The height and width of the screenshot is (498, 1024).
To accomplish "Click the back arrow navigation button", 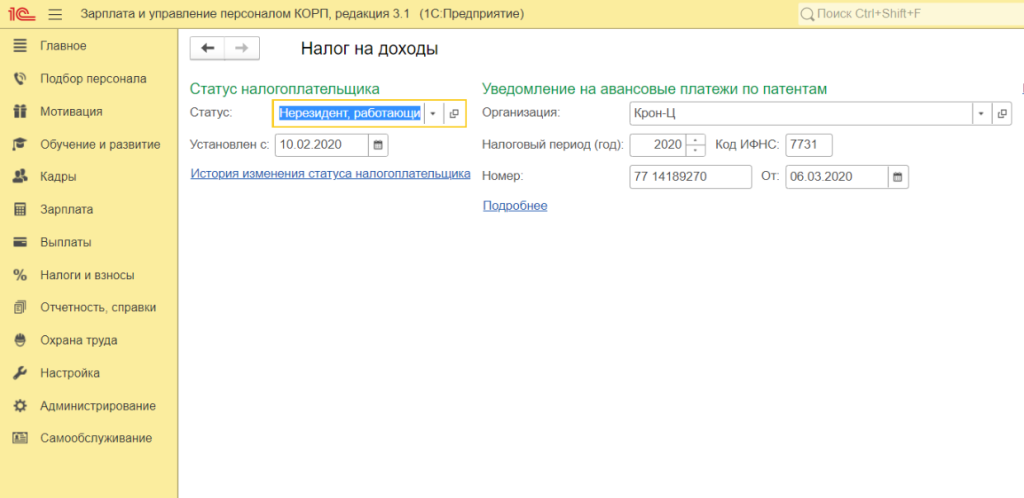I will point(208,48).
